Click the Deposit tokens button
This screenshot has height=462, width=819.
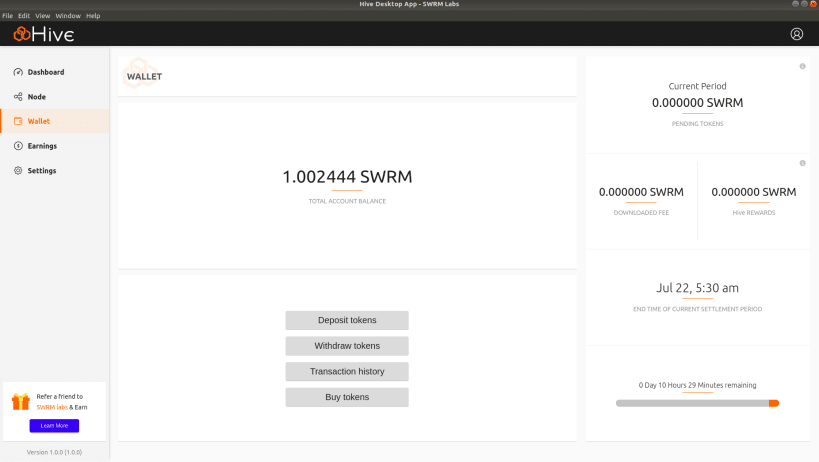click(347, 321)
